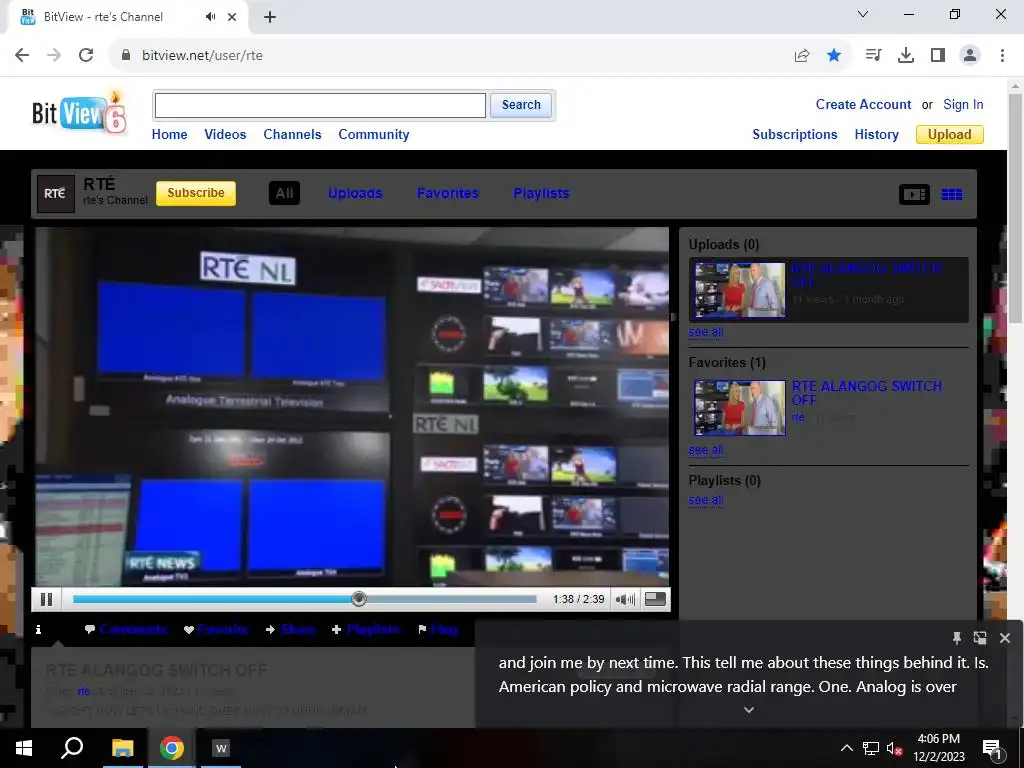This screenshot has height=768, width=1024.
Task: Open the Comments tab below video
Action: [125, 630]
